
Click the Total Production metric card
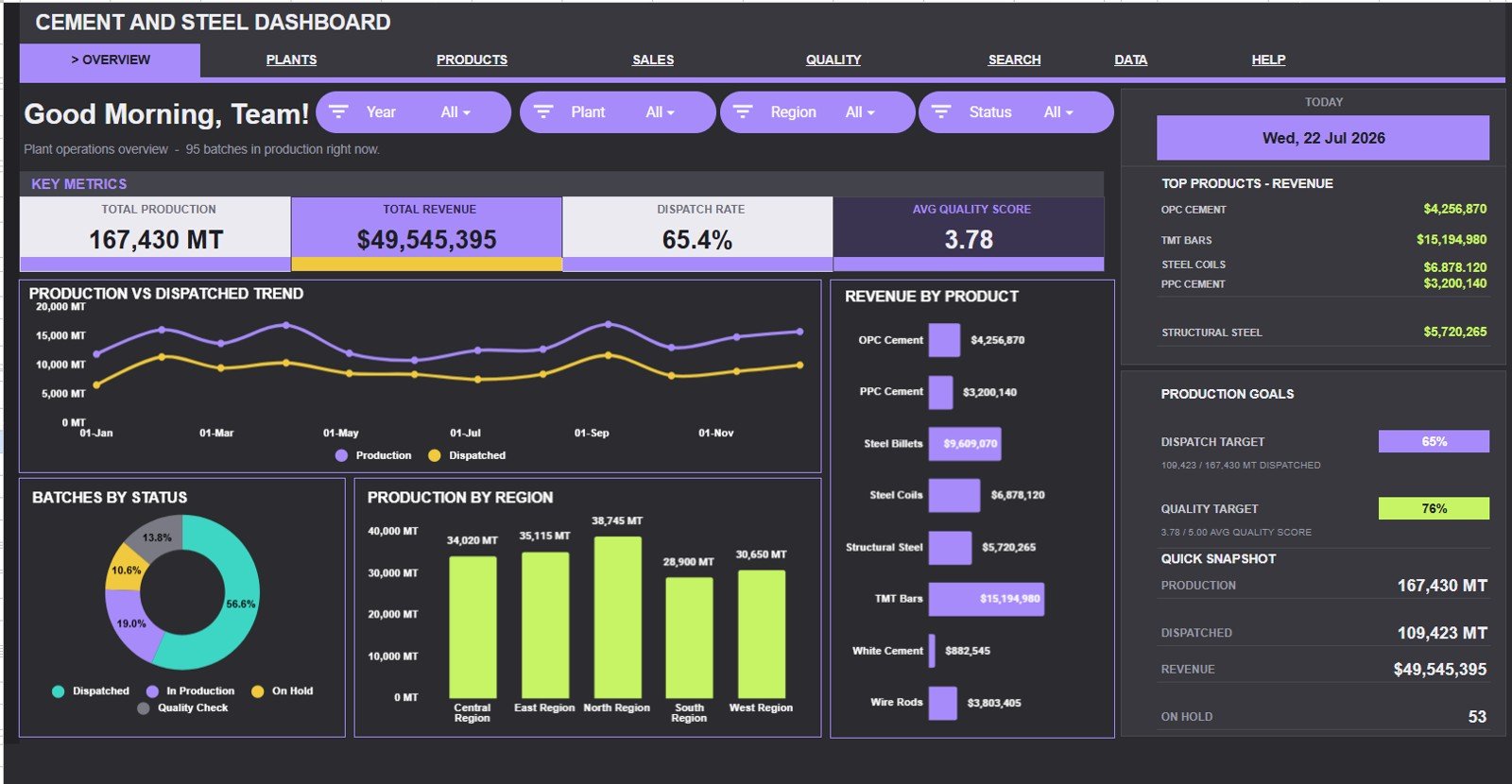coord(155,233)
